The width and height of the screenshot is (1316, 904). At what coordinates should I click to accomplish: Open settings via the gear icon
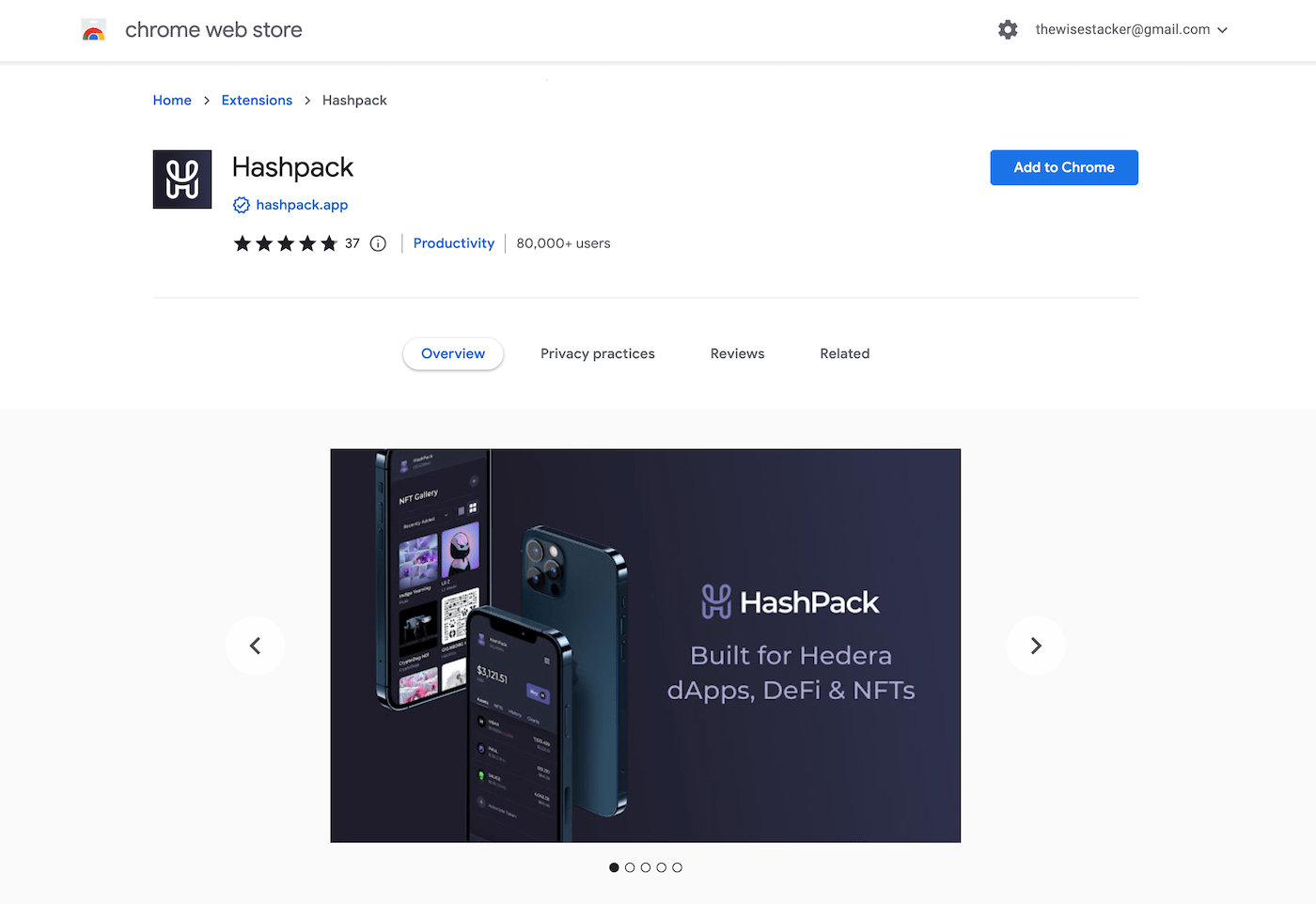coord(1008,30)
